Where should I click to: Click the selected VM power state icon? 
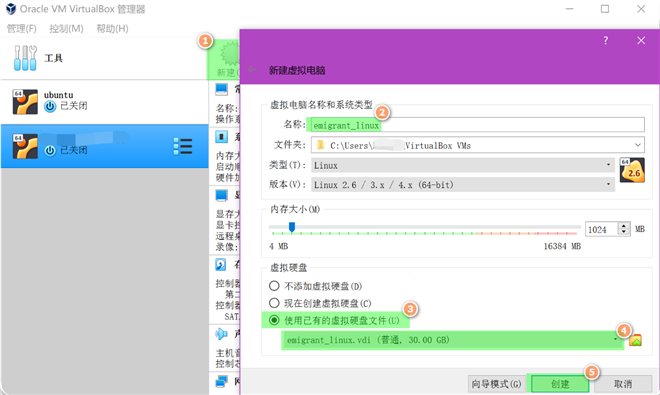coord(50,150)
